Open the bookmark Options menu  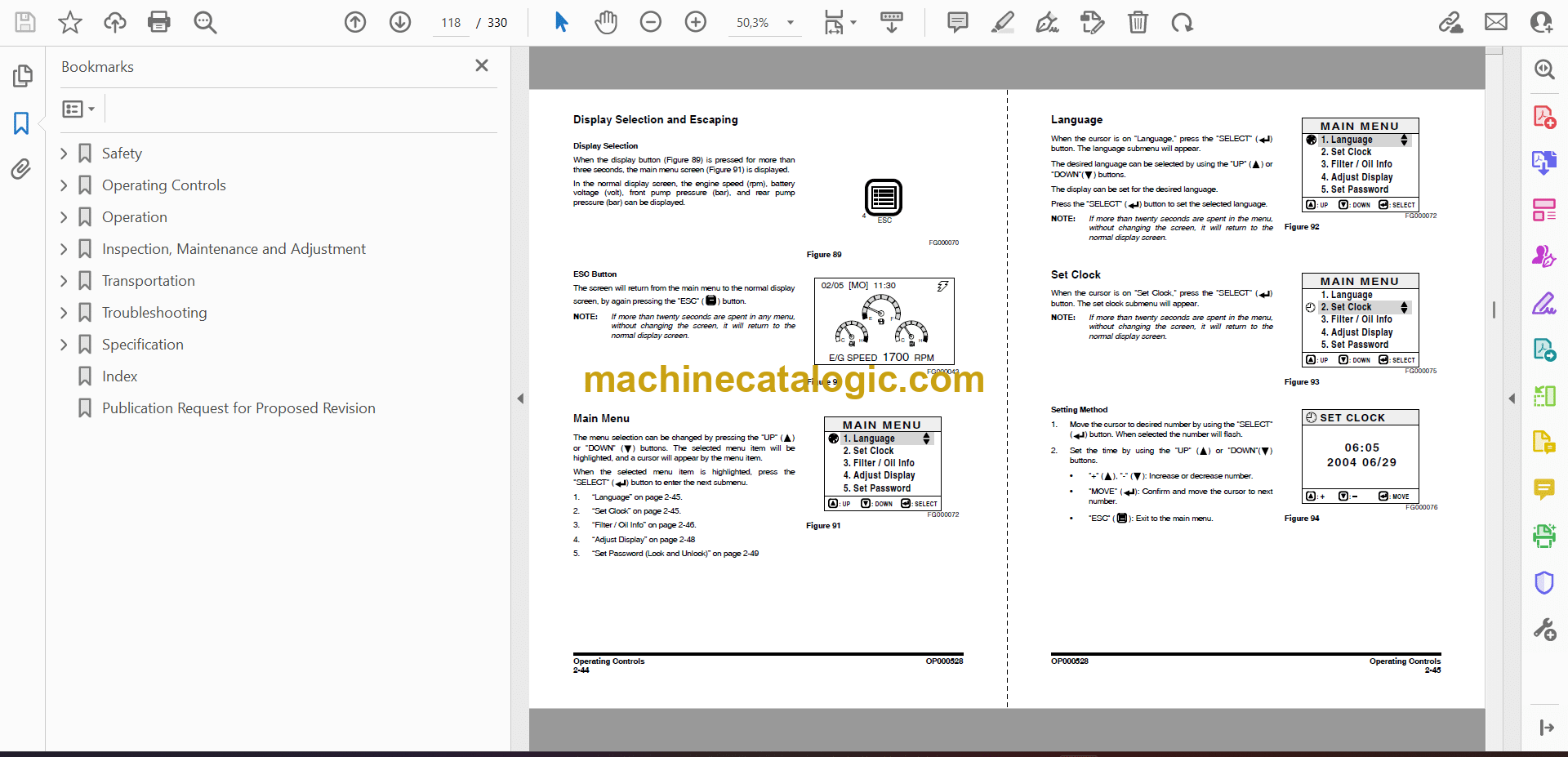coord(78,109)
